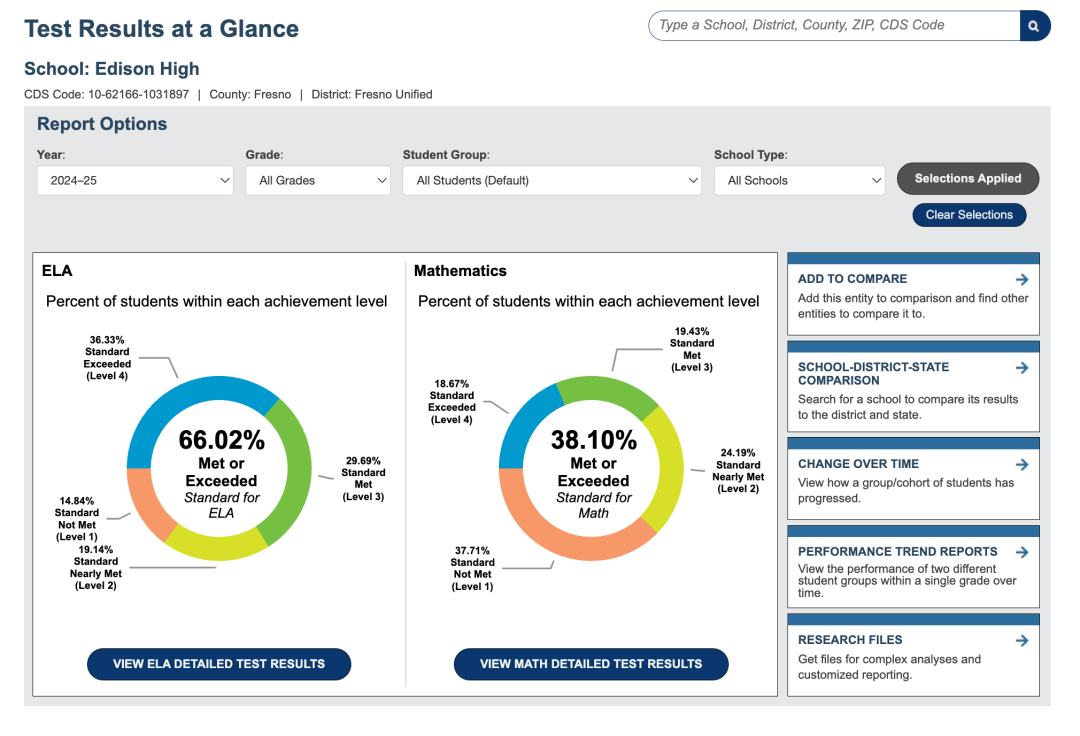Expand the Grade dropdown set to All Grades
Viewport: 1080px width, 736px height.
318,180
